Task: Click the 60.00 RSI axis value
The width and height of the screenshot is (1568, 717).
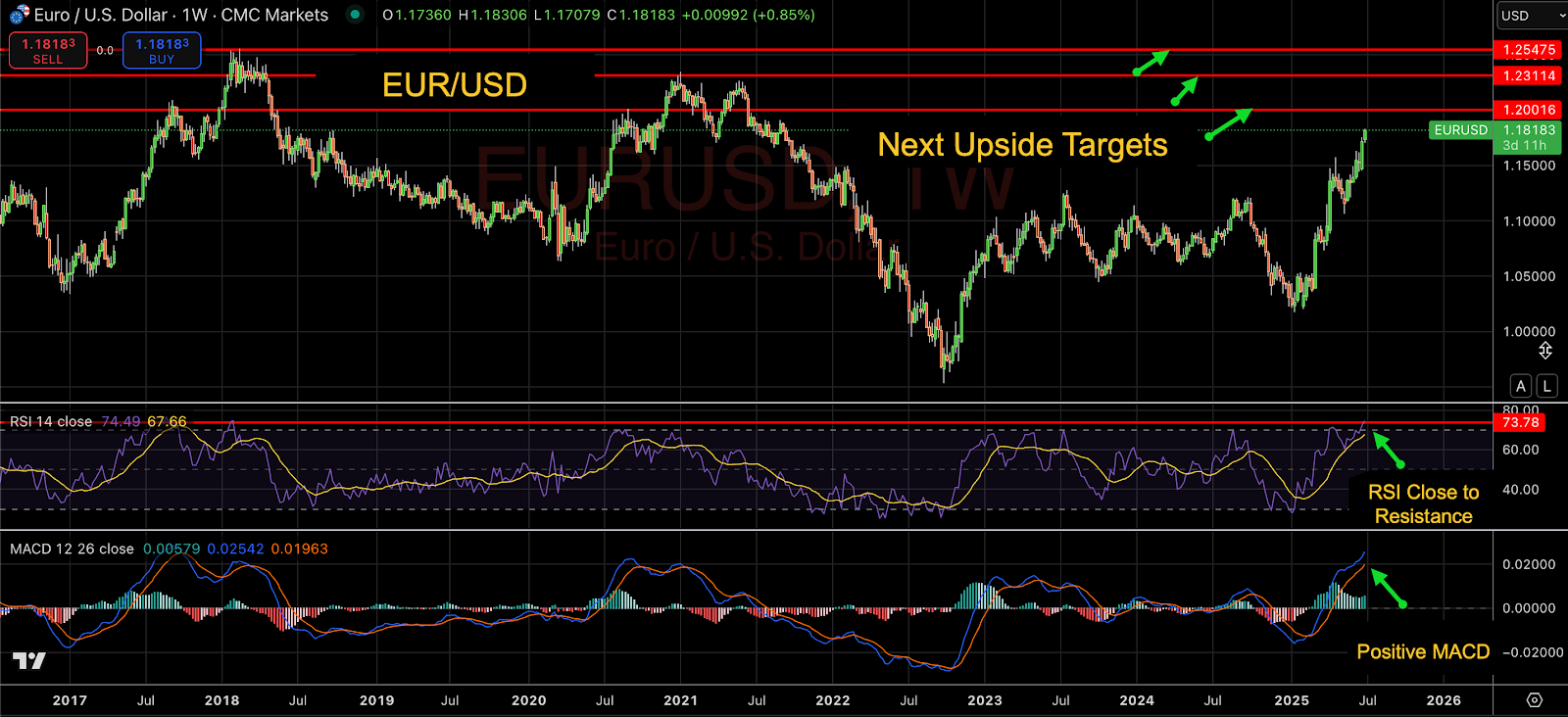Action: 1521,450
